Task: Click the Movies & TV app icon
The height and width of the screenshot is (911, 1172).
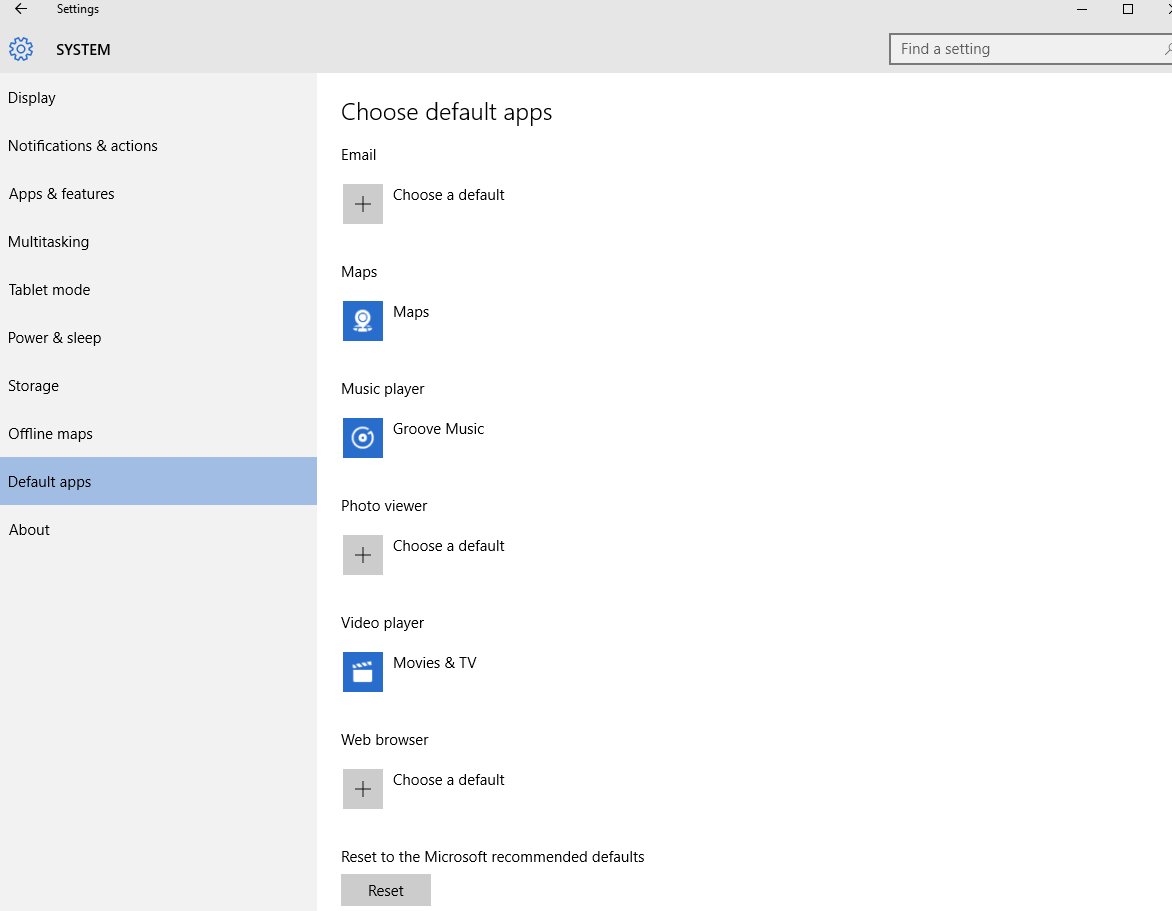Action: [x=362, y=672]
